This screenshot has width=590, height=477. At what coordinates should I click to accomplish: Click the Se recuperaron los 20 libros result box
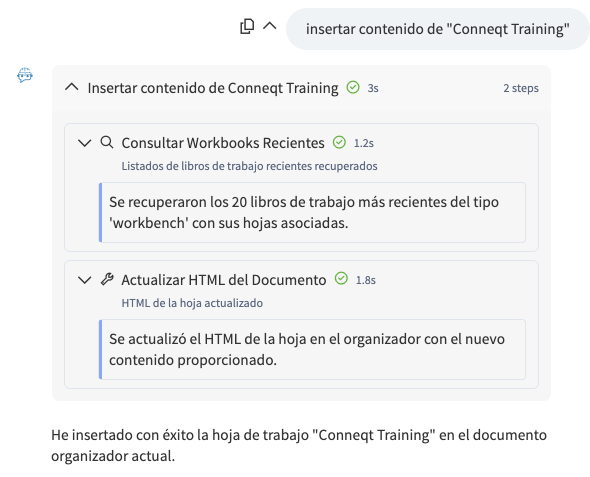click(x=312, y=213)
